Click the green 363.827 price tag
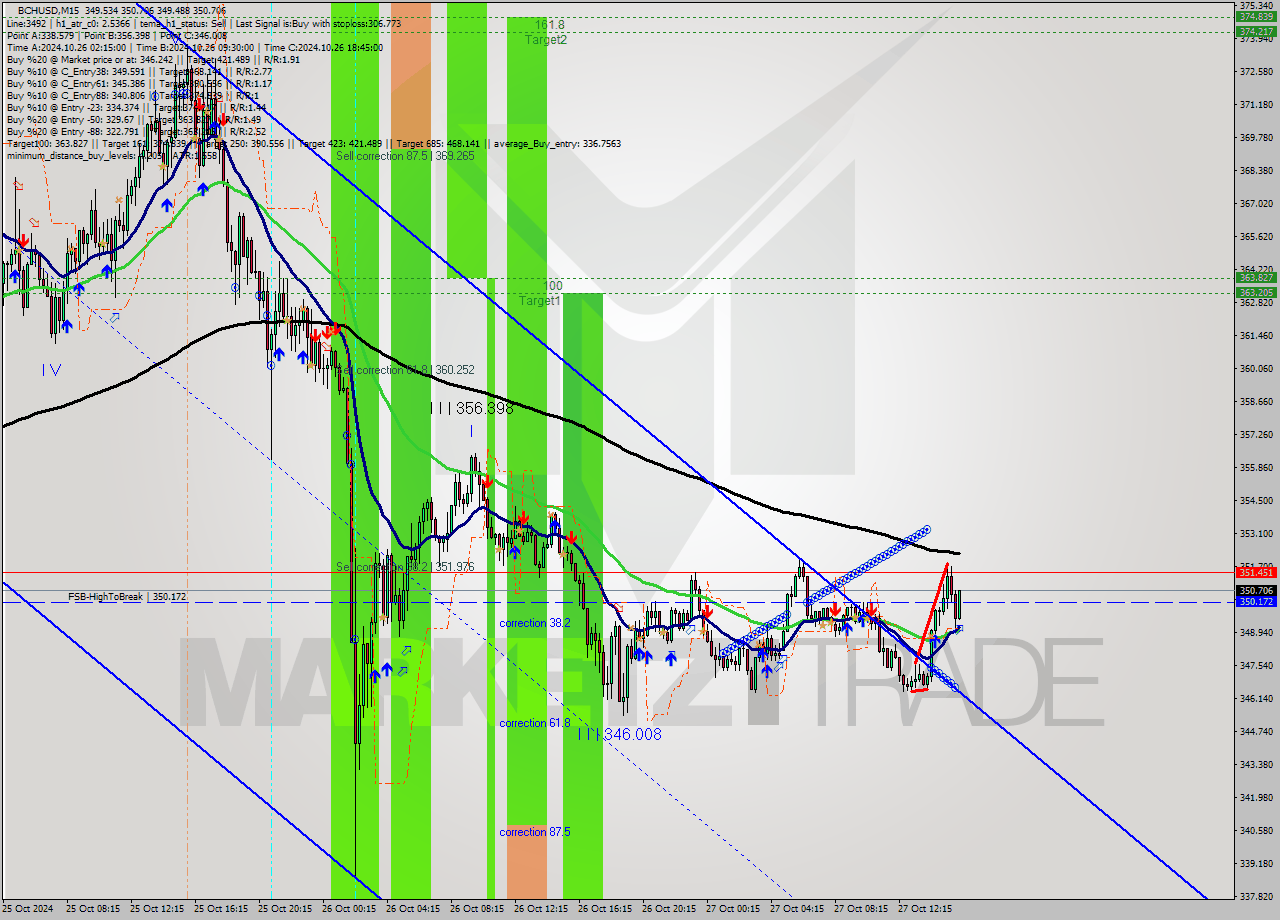Image resolution: width=1280 pixels, height=920 pixels. [x=1256, y=278]
